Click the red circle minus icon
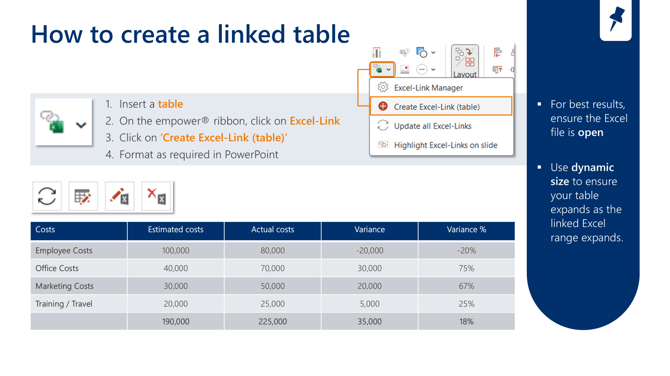Viewport: 670px width, 376px height. 422,69
